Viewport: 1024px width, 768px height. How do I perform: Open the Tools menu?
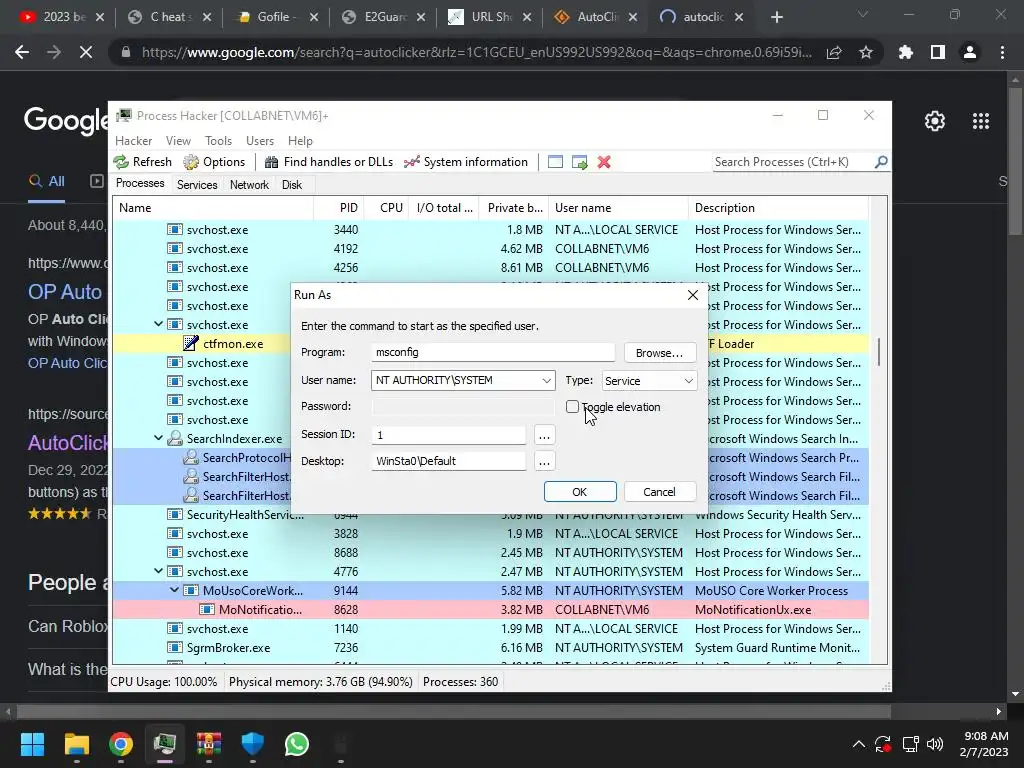[218, 140]
